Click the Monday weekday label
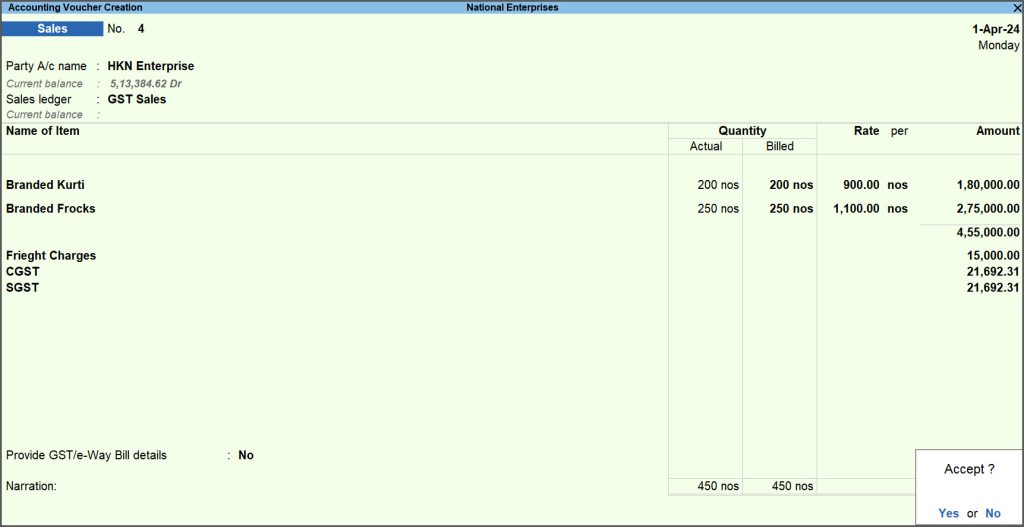Image resolution: width=1024 pixels, height=527 pixels. 999,46
